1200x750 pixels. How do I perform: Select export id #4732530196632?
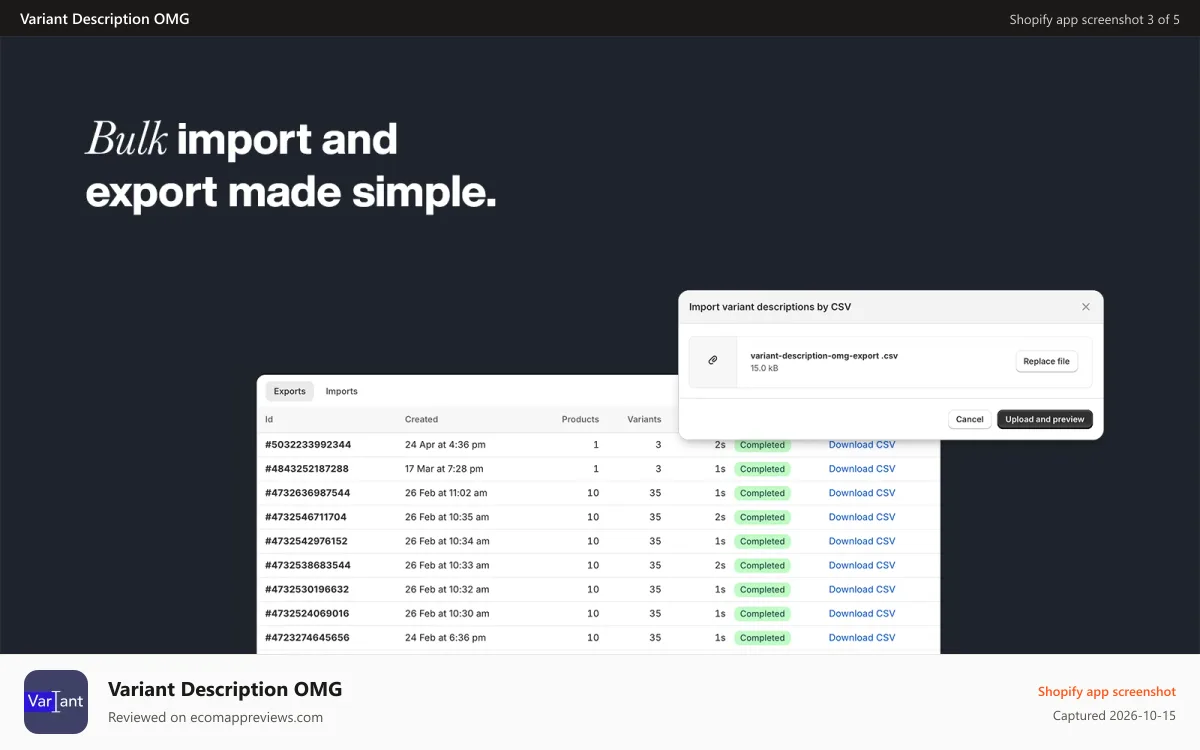pos(307,589)
